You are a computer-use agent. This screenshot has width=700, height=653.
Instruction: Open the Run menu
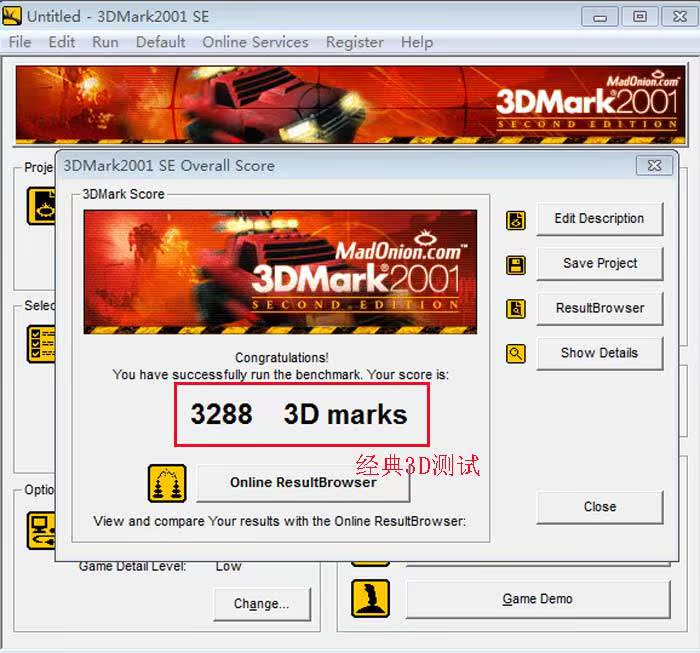[105, 42]
